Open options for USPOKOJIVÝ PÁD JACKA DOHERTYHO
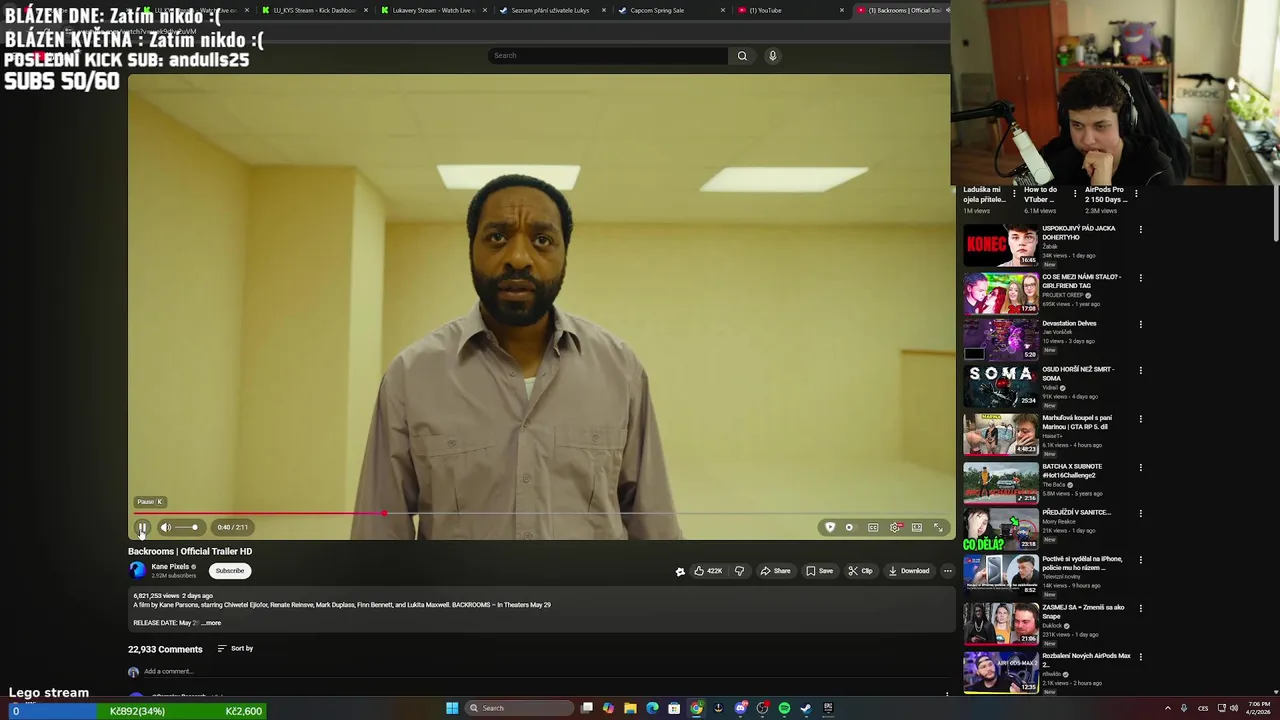The image size is (1280, 720). [x=1140, y=229]
